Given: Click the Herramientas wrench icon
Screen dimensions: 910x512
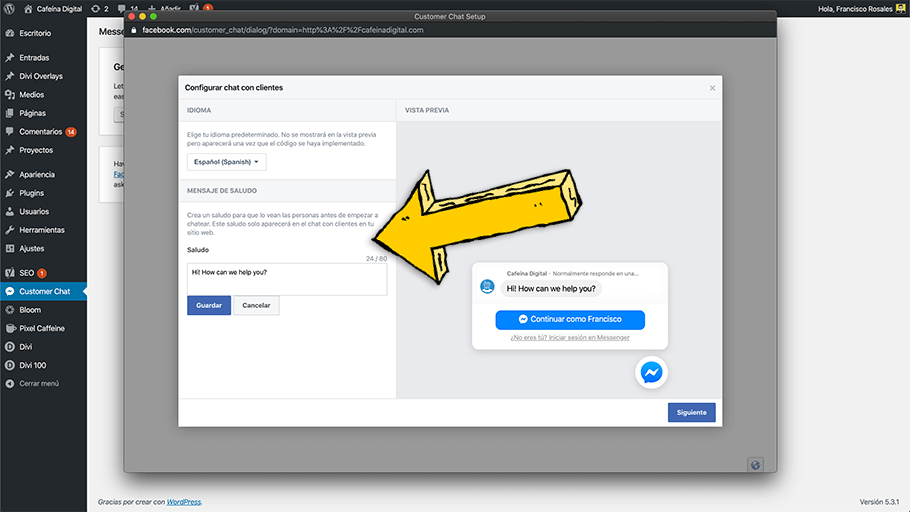Looking at the screenshot, I should [x=9, y=230].
